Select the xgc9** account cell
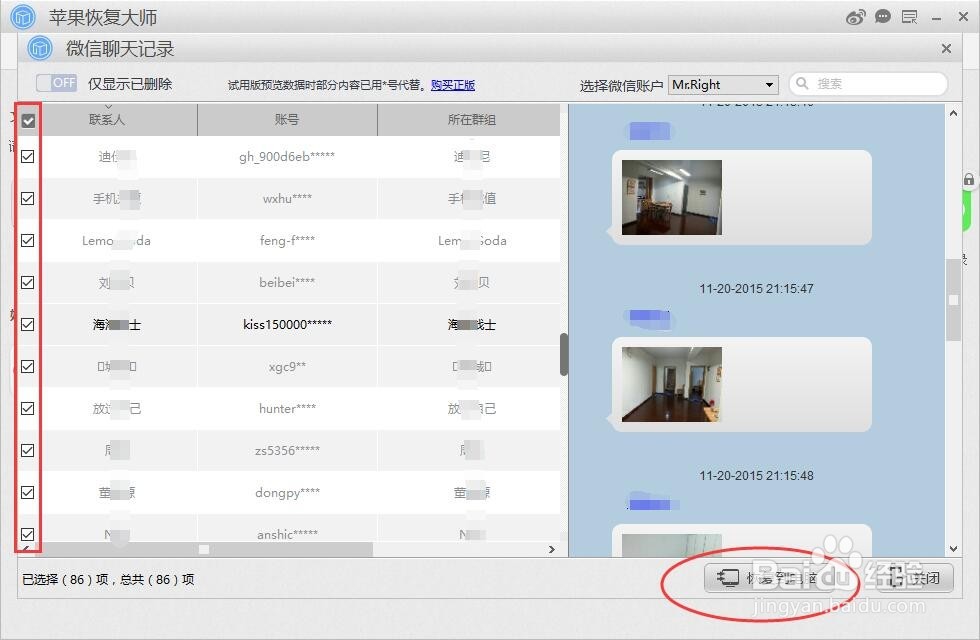The width and height of the screenshot is (980, 640). pos(288,366)
